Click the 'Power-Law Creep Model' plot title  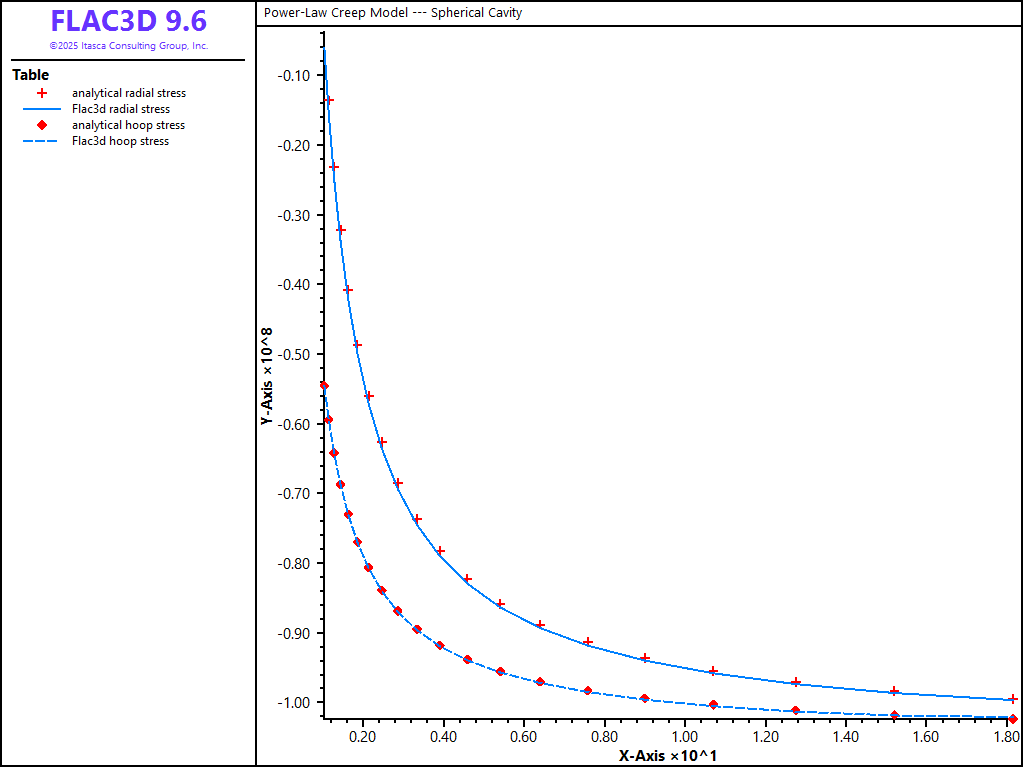click(393, 13)
